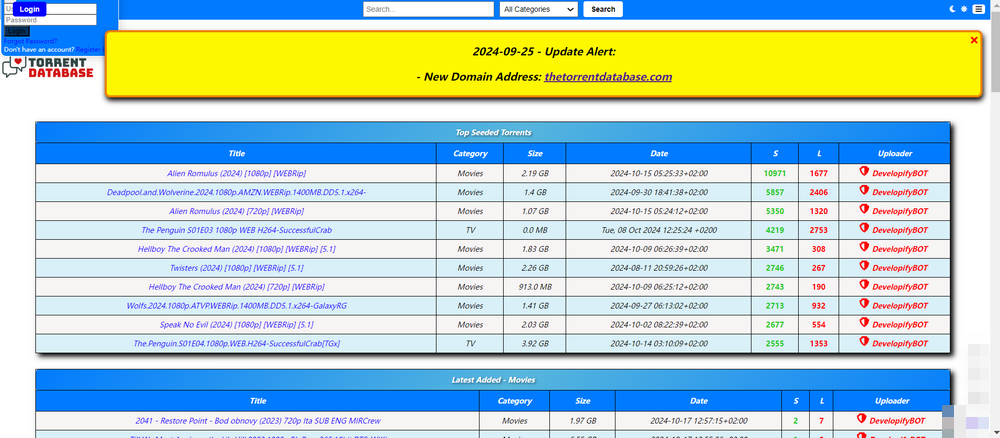Submit with the dark Login button below Password

17,31
